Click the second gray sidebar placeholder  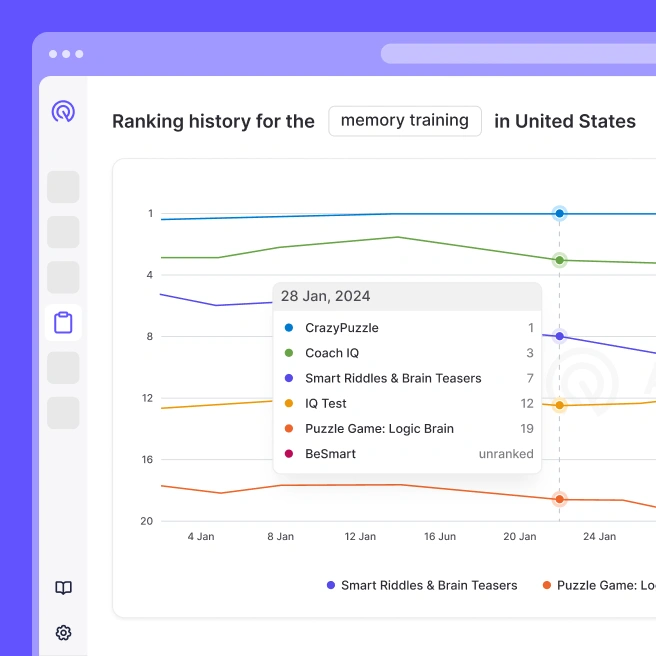point(63,232)
